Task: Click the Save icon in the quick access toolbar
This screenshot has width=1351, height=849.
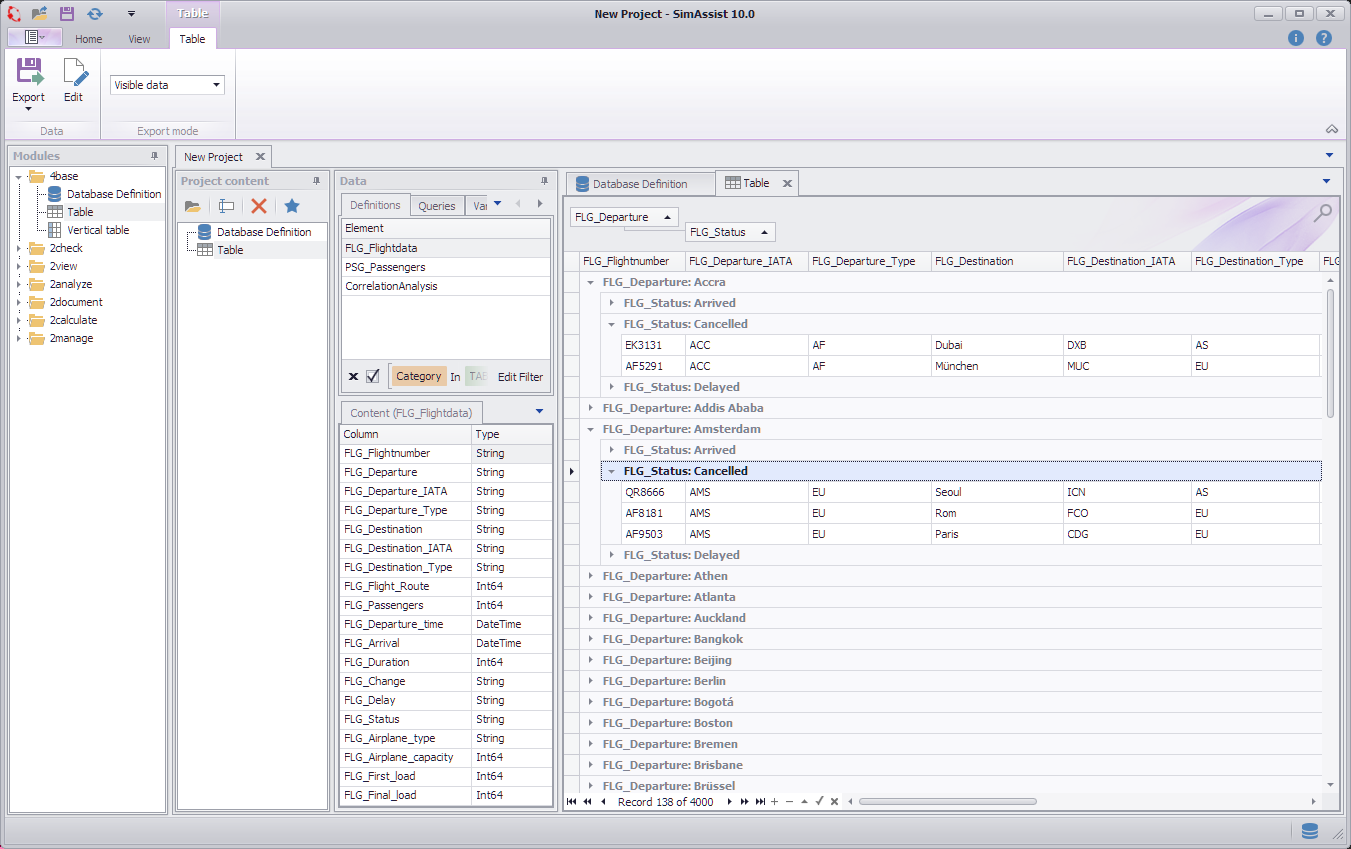Action: (x=66, y=13)
